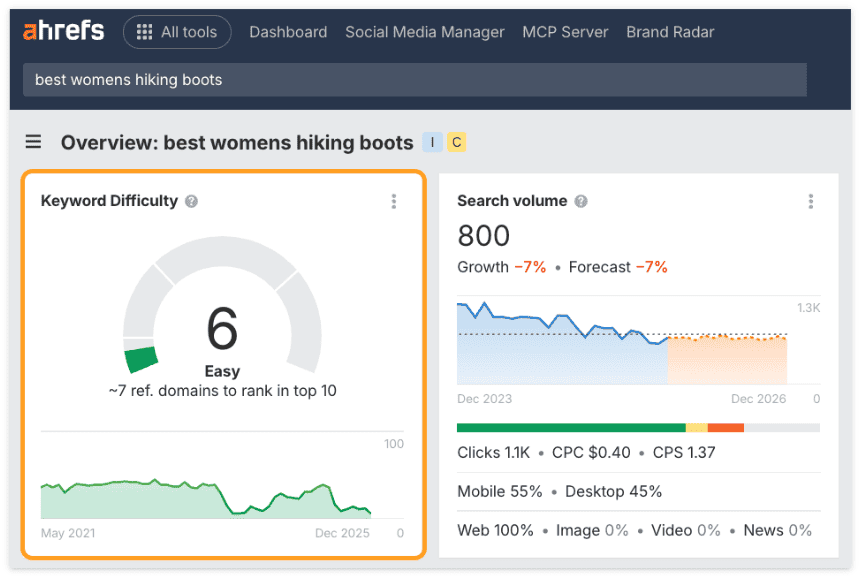Show Search volume help tooltip icon

(x=581, y=201)
